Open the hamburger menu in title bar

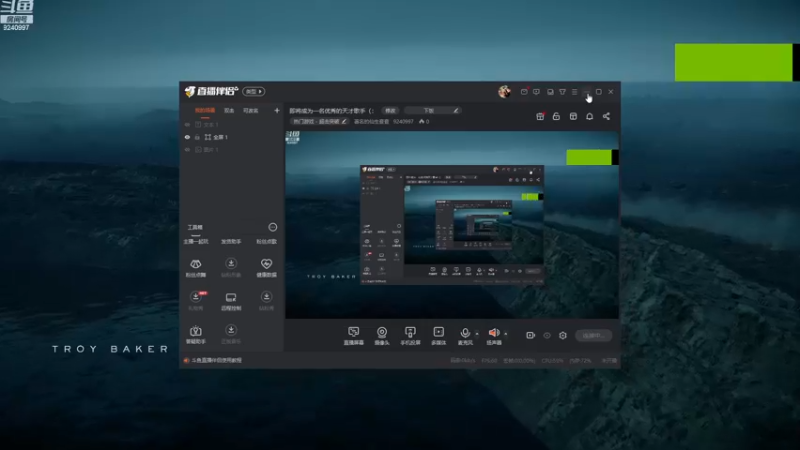(574, 92)
